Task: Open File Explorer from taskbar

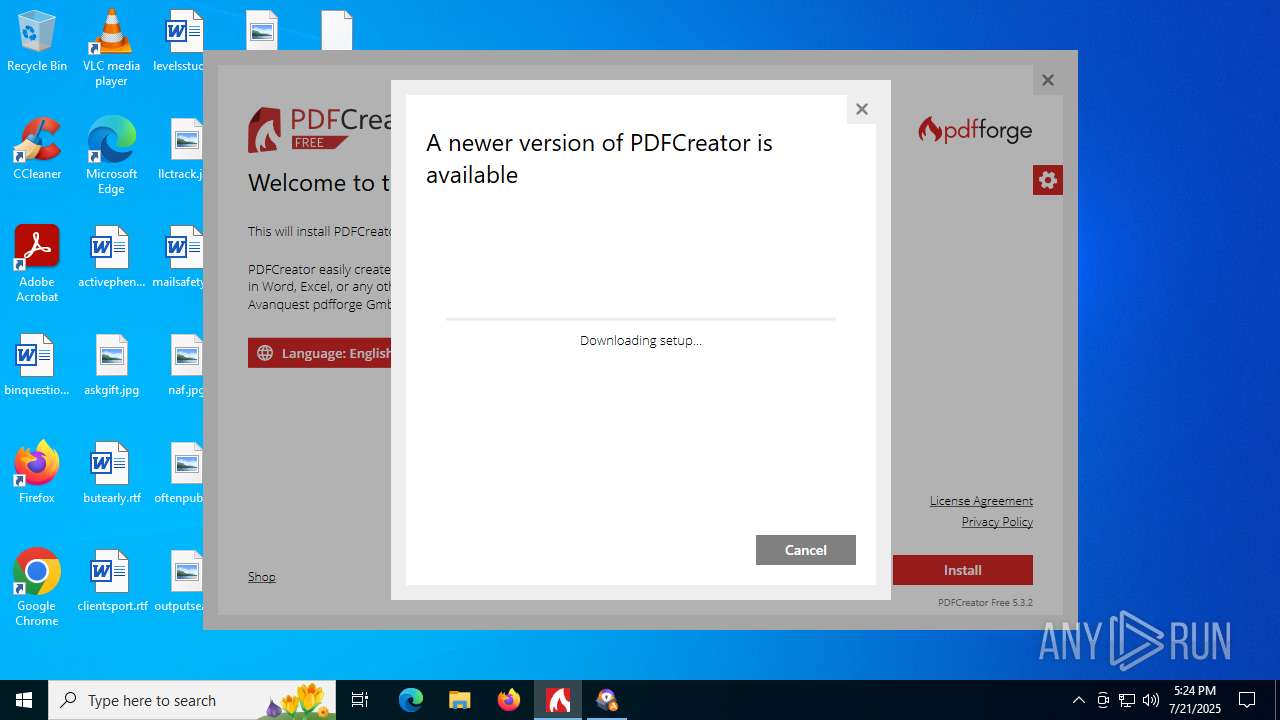Action: pyautogui.click(x=460, y=700)
